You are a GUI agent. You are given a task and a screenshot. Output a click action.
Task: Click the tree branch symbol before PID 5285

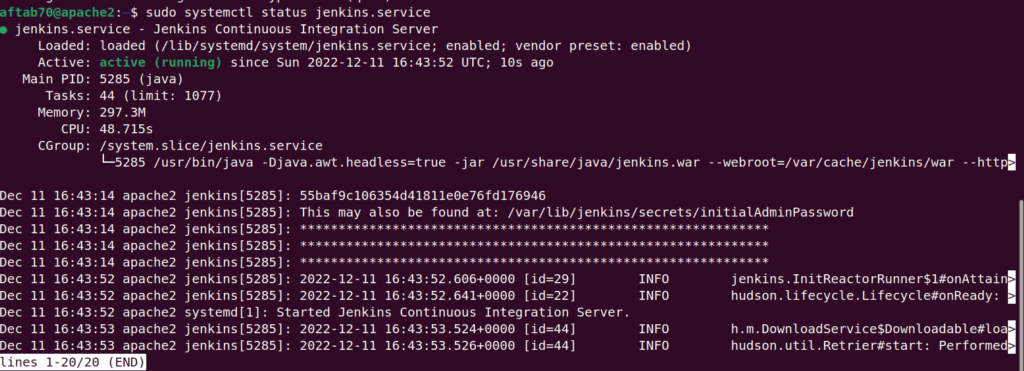(x=107, y=163)
